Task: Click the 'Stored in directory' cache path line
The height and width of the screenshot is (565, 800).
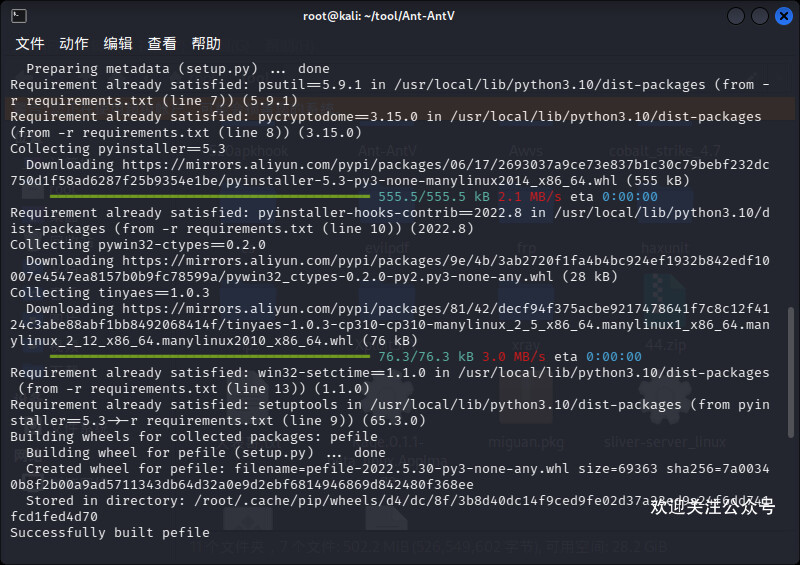Action: [x=390, y=508]
